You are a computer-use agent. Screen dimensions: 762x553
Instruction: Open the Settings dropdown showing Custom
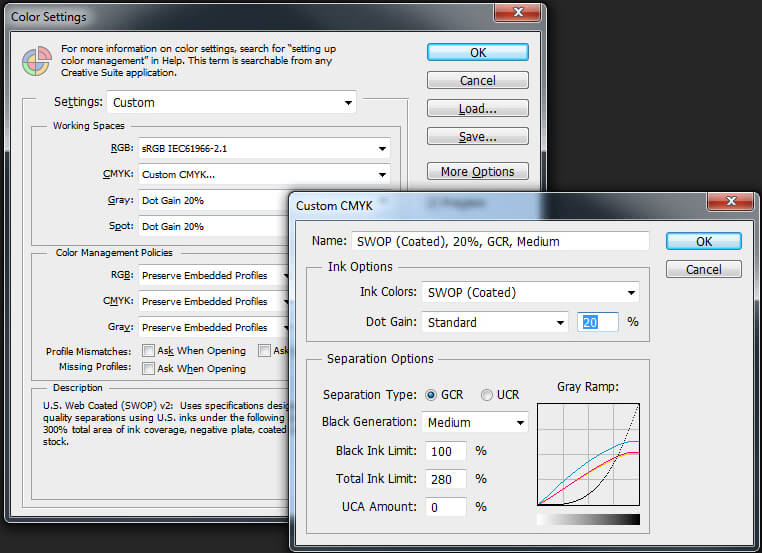[x=231, y=102]
